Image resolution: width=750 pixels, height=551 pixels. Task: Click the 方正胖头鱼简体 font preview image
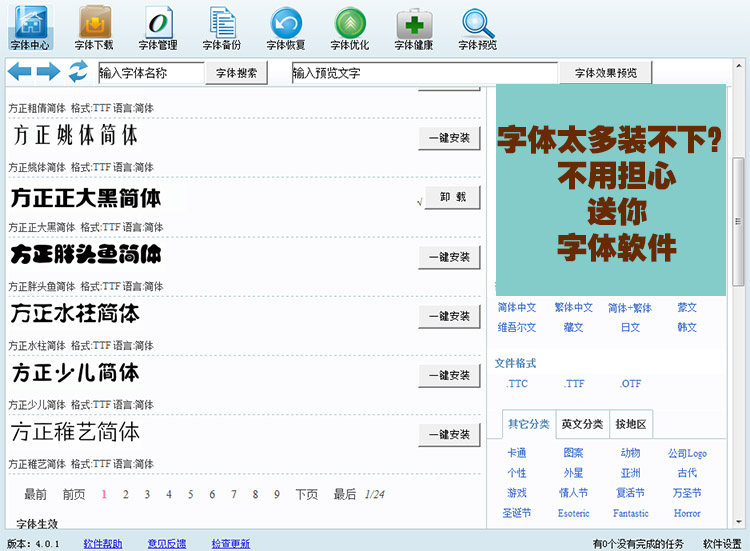pyautogui.click(x=86, y=254)
